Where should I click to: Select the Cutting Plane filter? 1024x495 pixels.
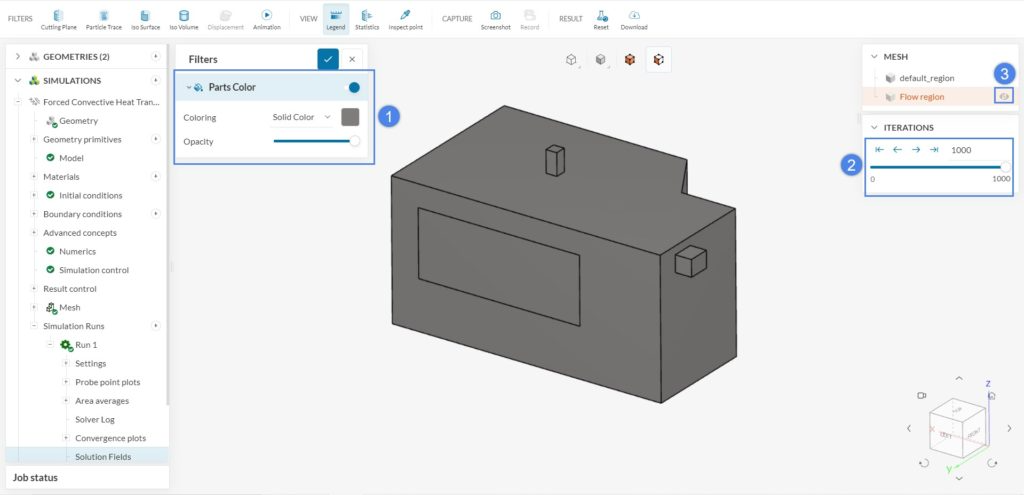58,18
